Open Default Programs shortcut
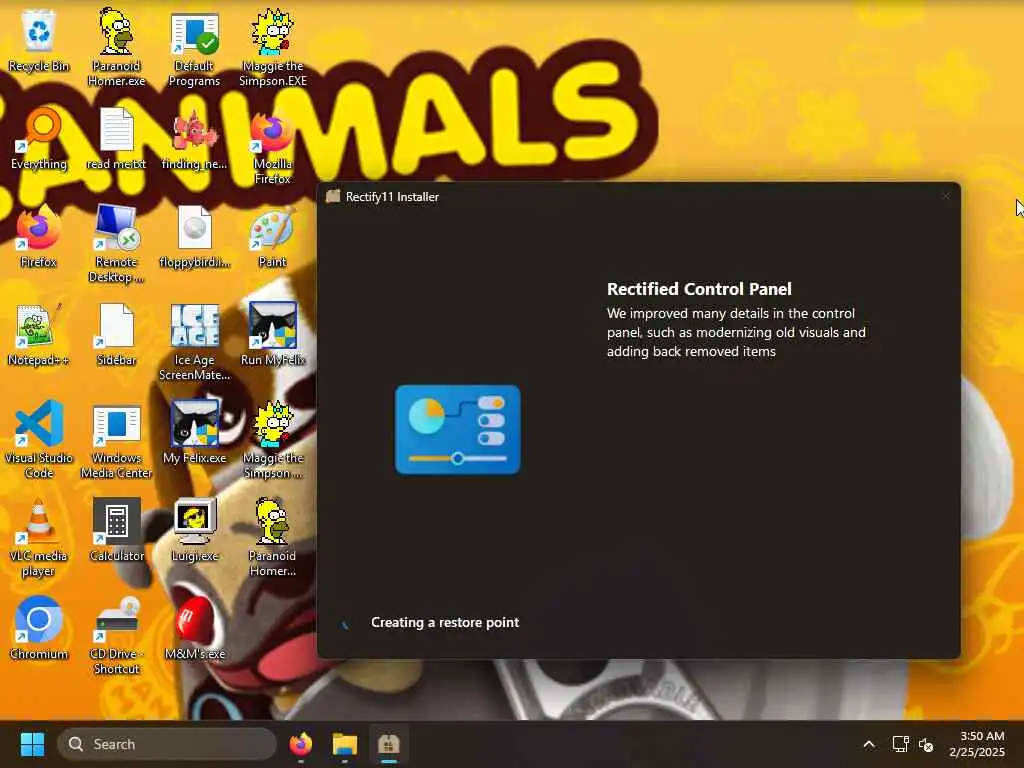The image size is (1024, 768). 194,50
